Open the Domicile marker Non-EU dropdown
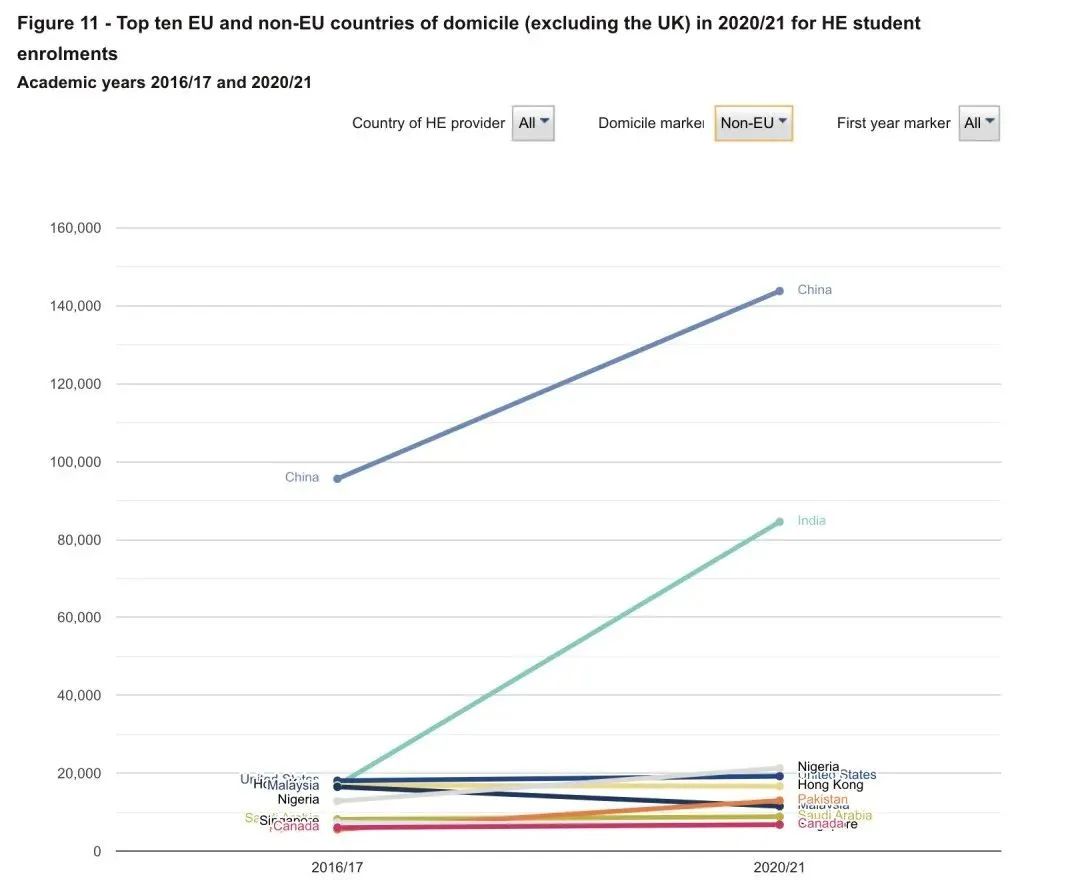Screen dimensions: 1080x880 pos(753,123)
